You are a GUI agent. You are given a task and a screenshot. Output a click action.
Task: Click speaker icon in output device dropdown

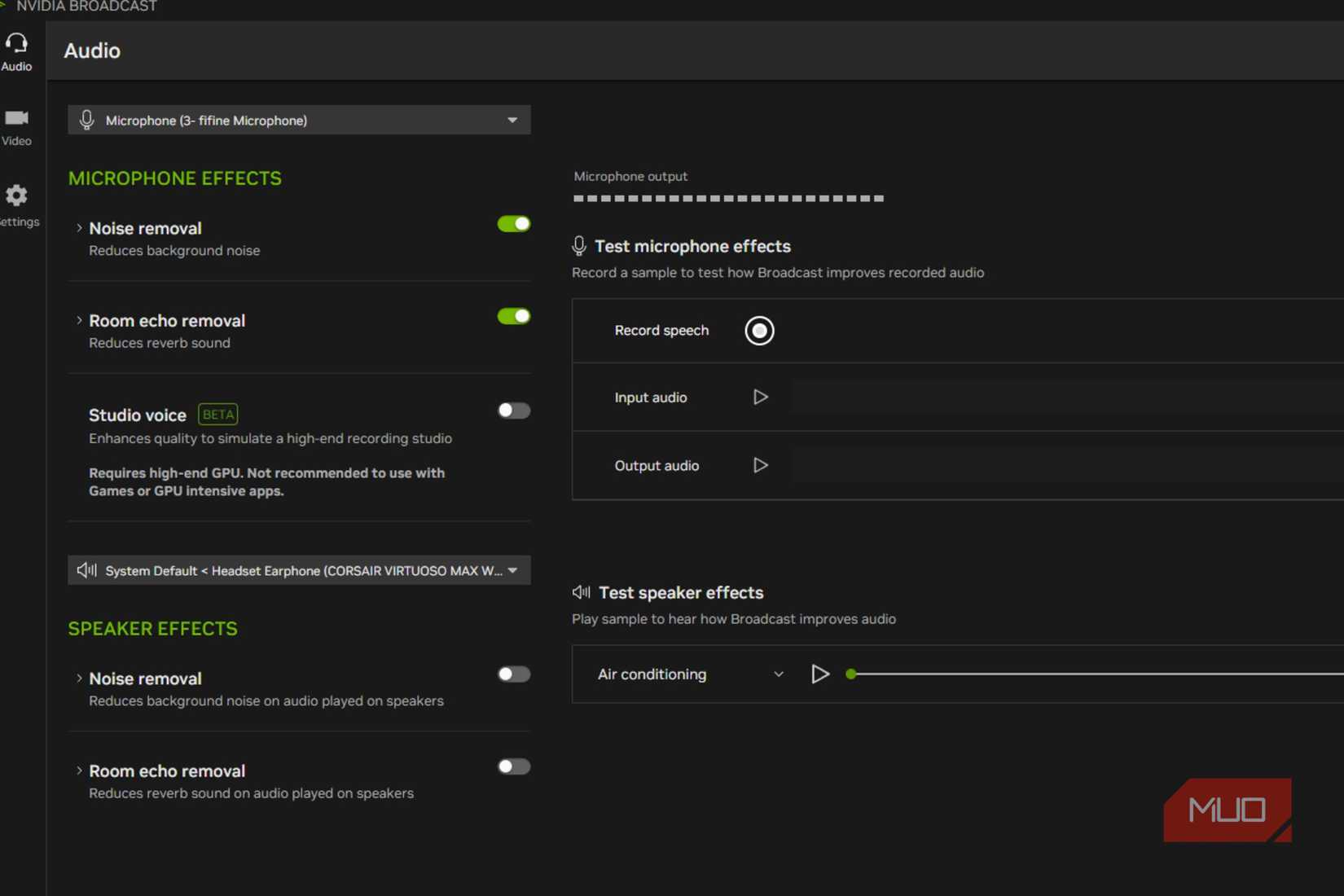pos(86,570)
